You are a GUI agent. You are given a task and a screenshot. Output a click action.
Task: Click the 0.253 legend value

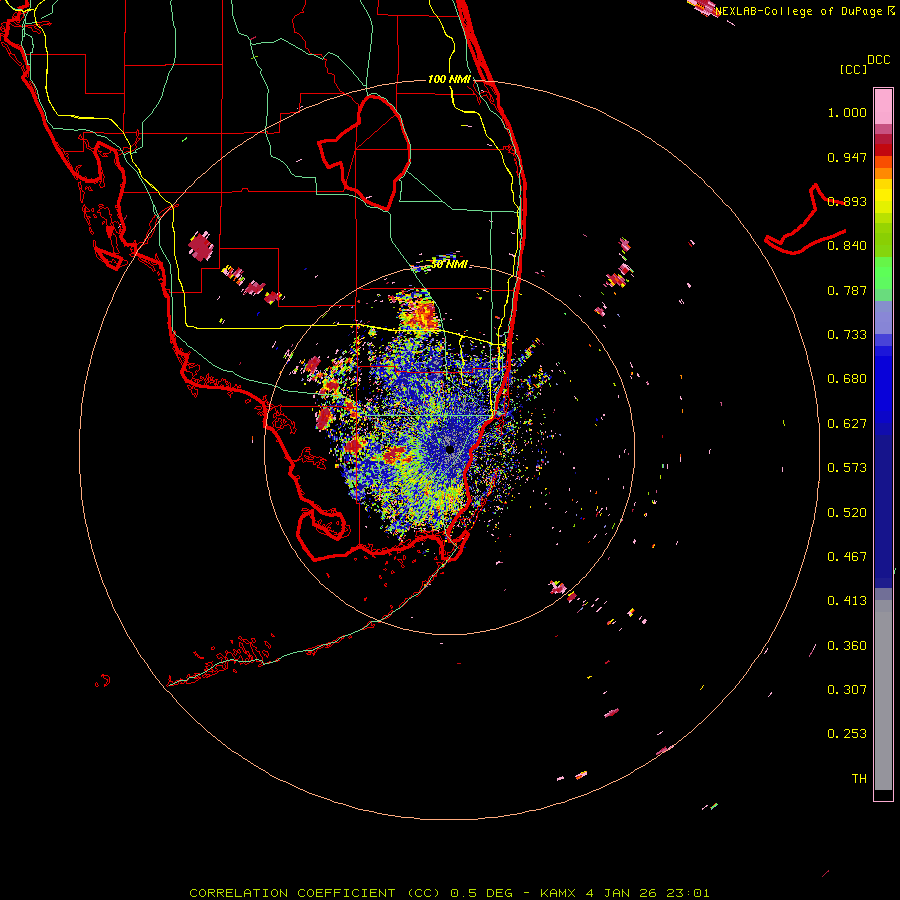pyautogui.click(x=847, y=734)
